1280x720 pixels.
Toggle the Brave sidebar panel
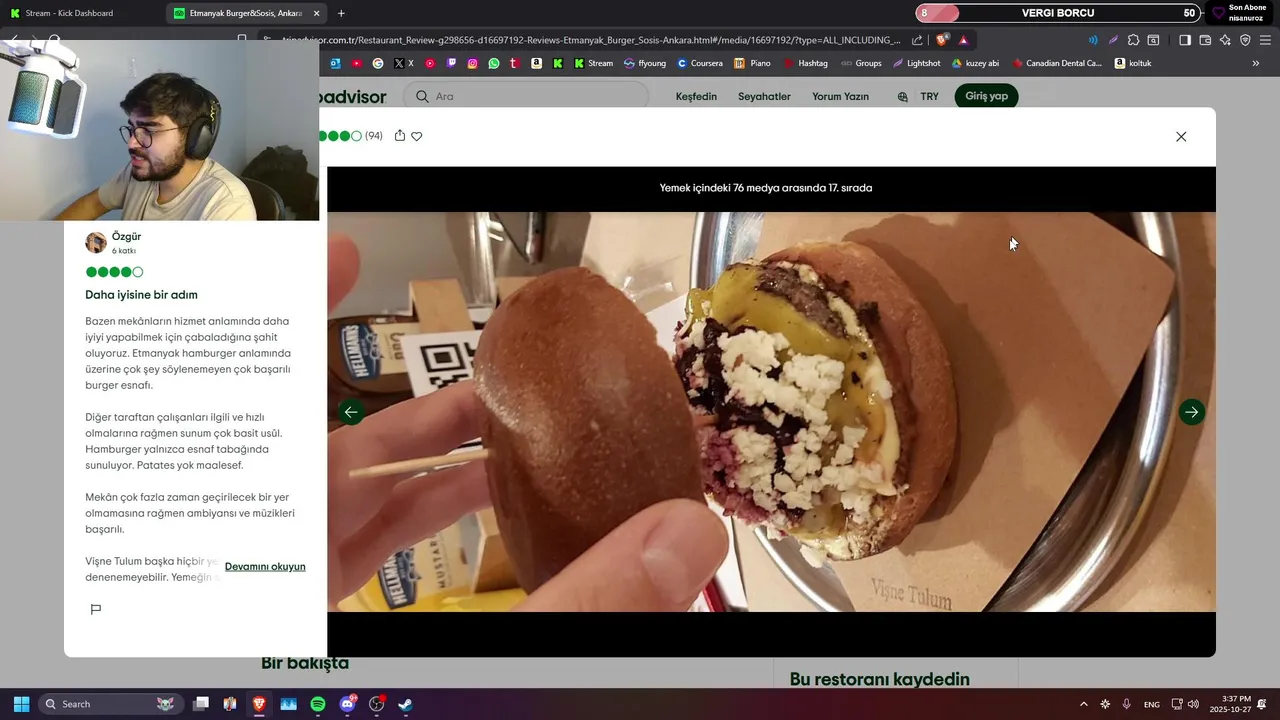1185,40
